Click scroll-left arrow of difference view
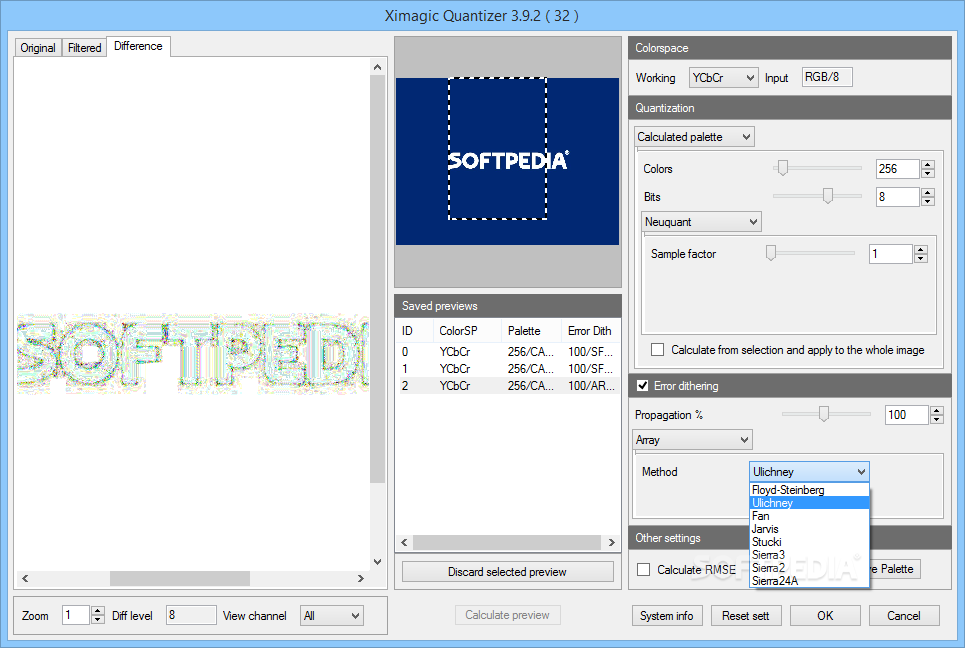965x648 pixels. click(x=25, y=578)
